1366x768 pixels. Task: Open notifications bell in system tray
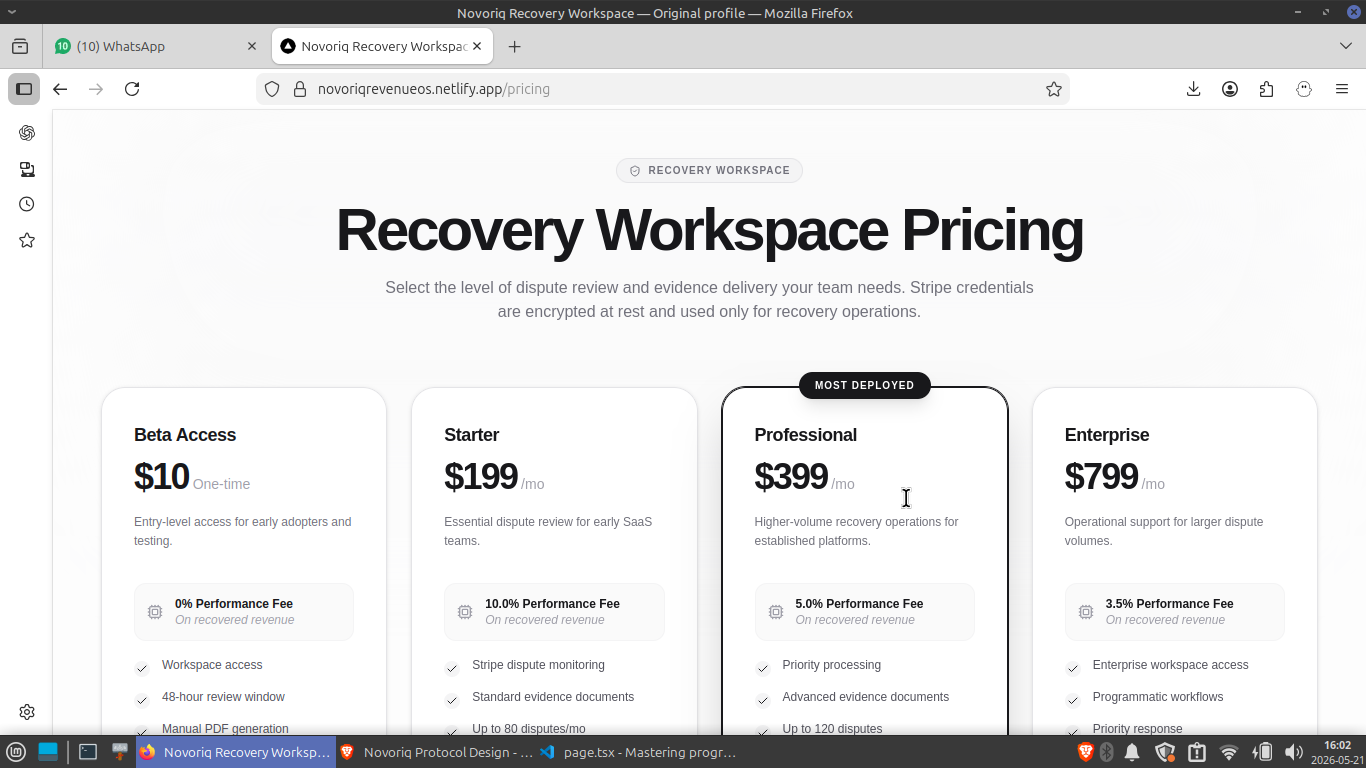(x=1132, y=752)
